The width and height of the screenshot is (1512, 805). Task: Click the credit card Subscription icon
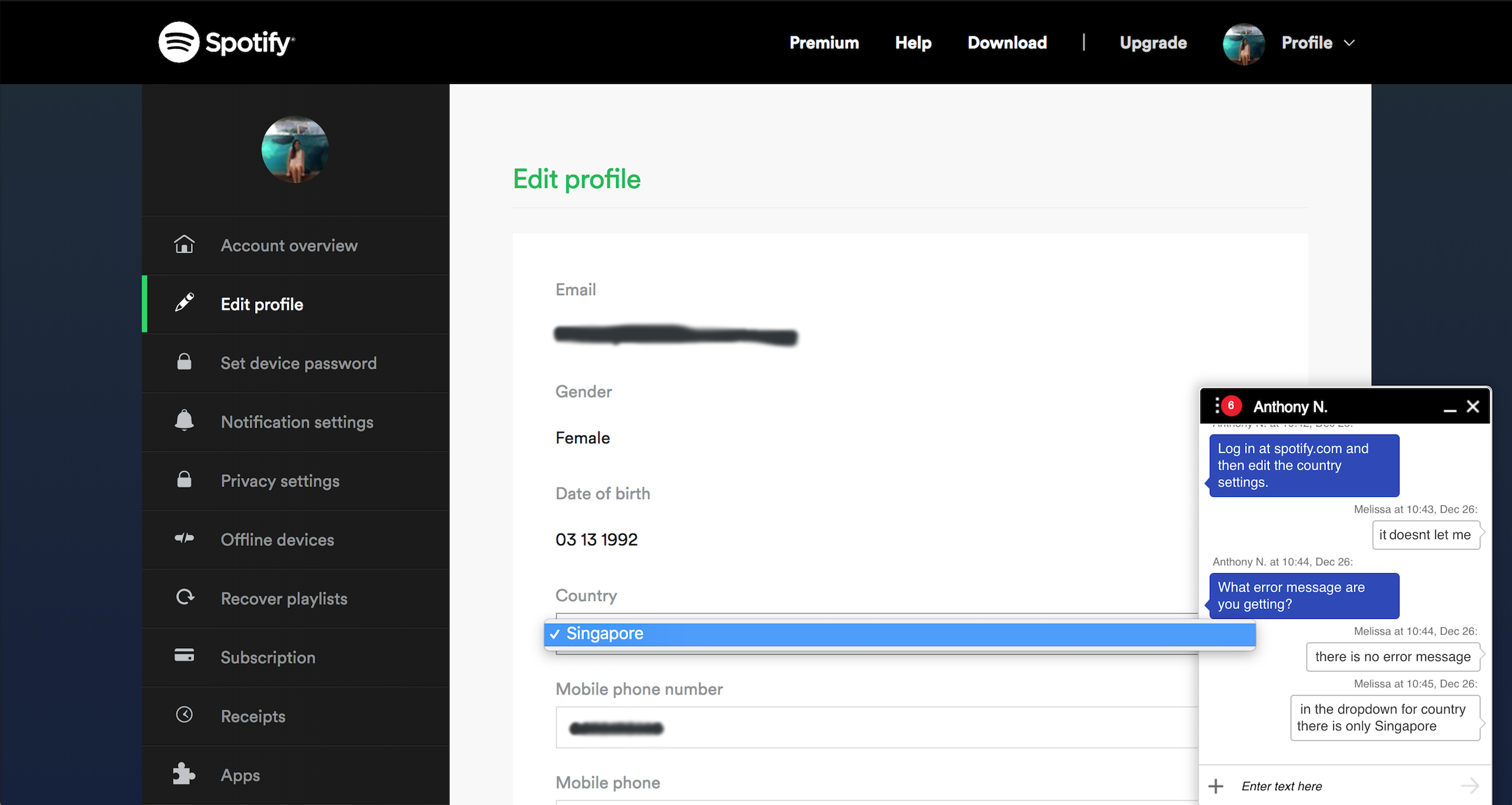(184, 655)
